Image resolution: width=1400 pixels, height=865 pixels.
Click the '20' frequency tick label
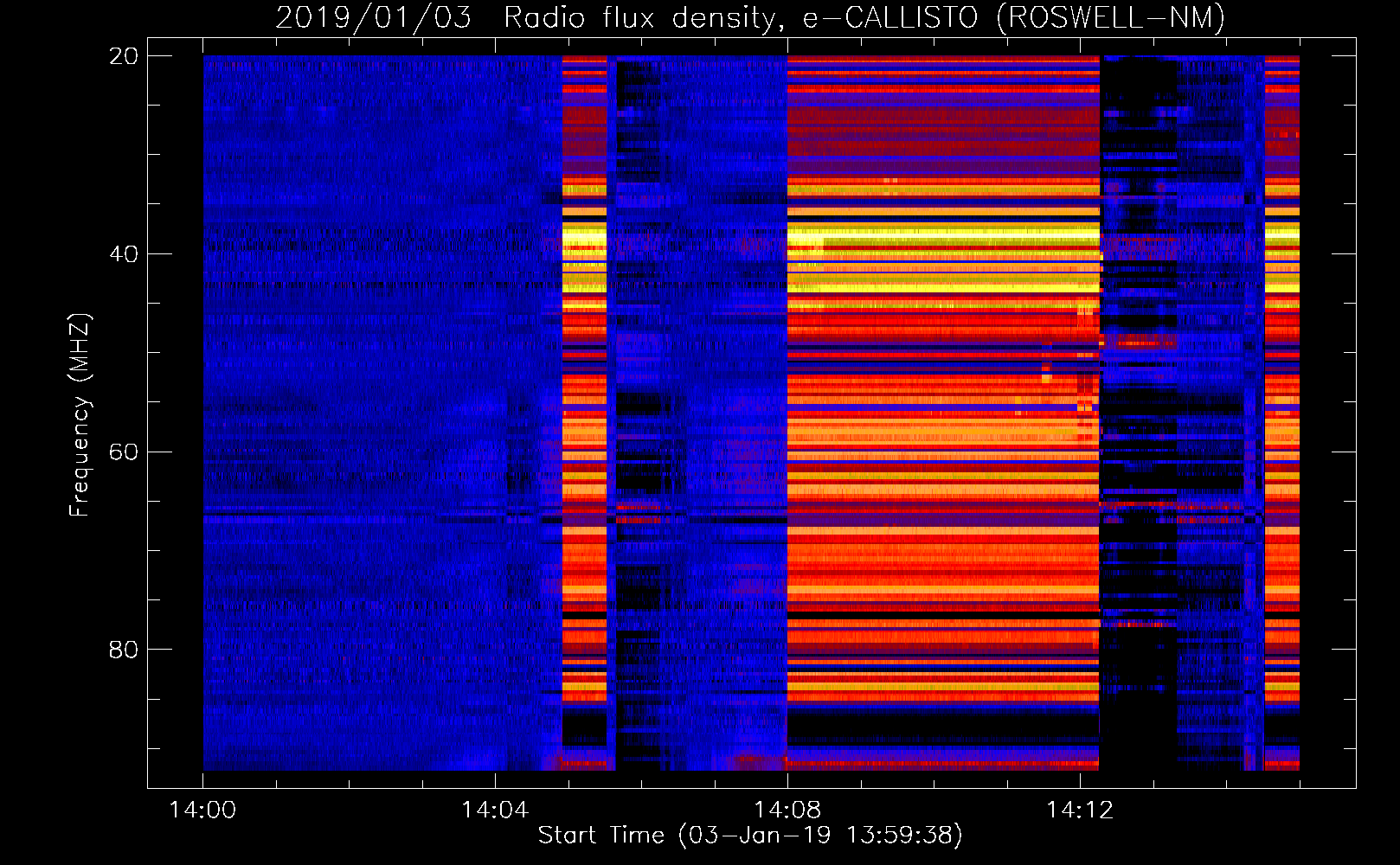124,56
